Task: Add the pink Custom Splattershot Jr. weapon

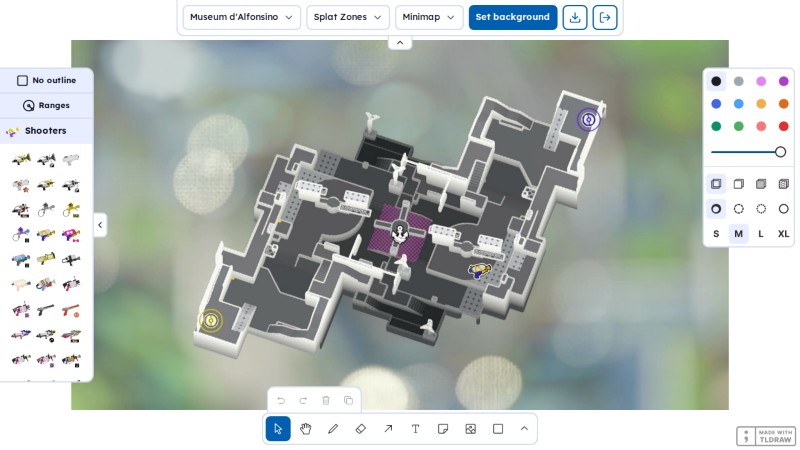Action: click(71, 234)
